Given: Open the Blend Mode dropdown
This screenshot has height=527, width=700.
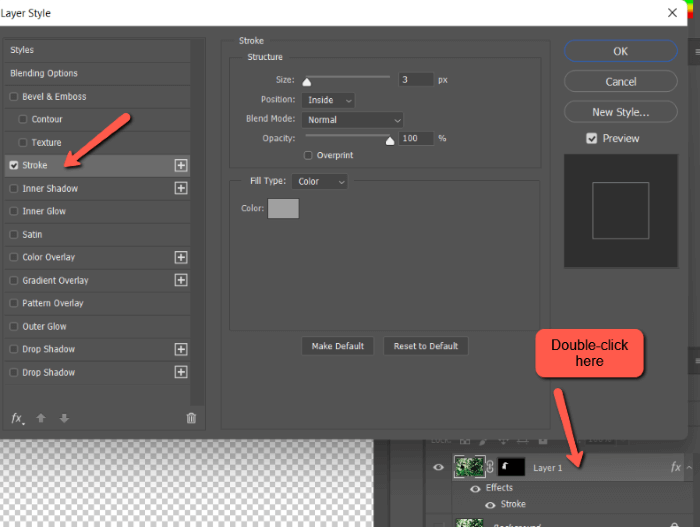Looking at the screenshot, I should [352, 120].
